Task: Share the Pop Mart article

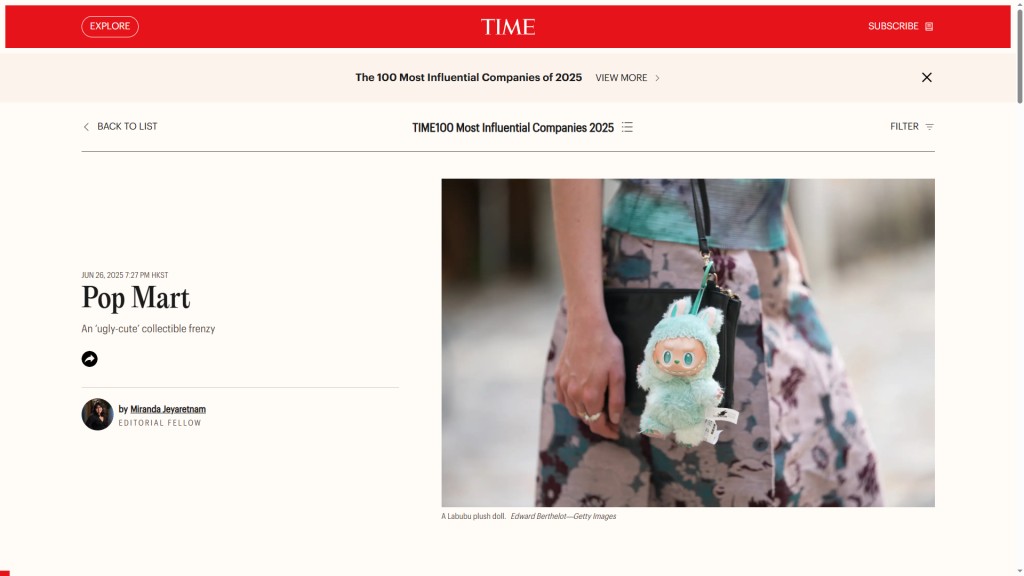Action: tap(89, 359)
